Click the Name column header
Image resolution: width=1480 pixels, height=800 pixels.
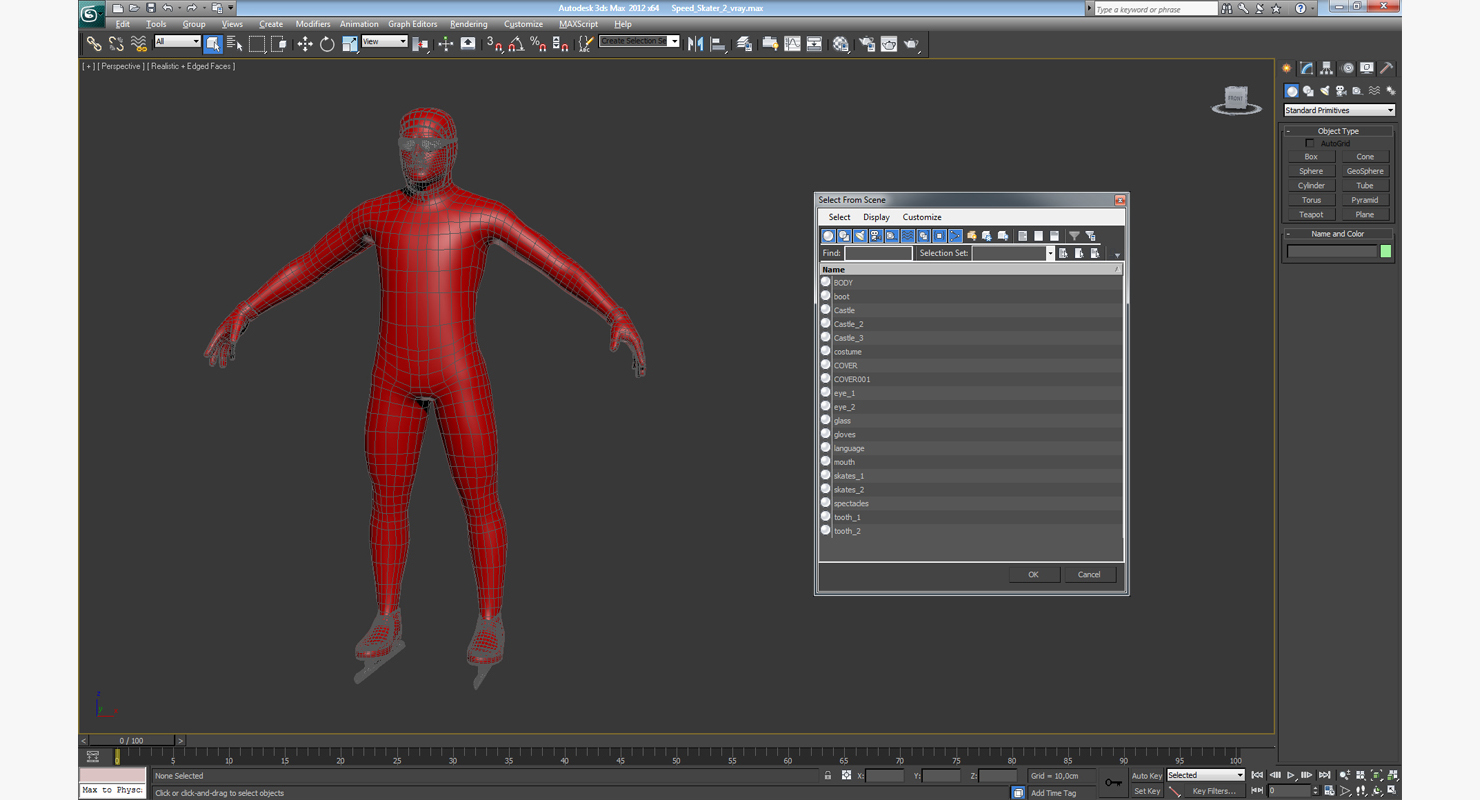970,269
